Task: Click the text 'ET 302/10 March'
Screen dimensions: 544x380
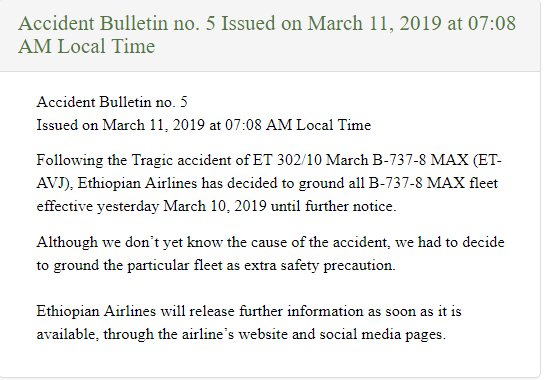Action: click(311, 160)
